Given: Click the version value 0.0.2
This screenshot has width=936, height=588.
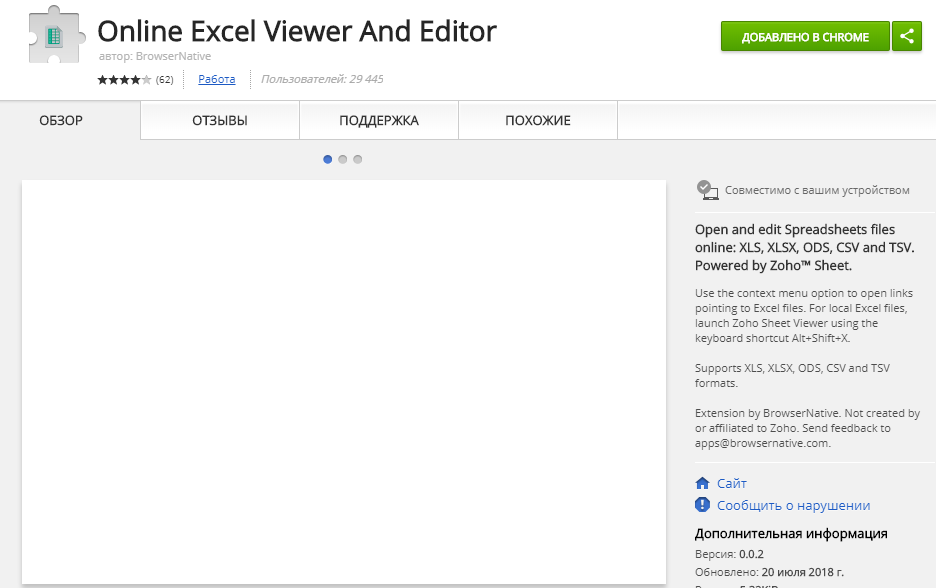Looking at the screenshot, I should (752, 554).
